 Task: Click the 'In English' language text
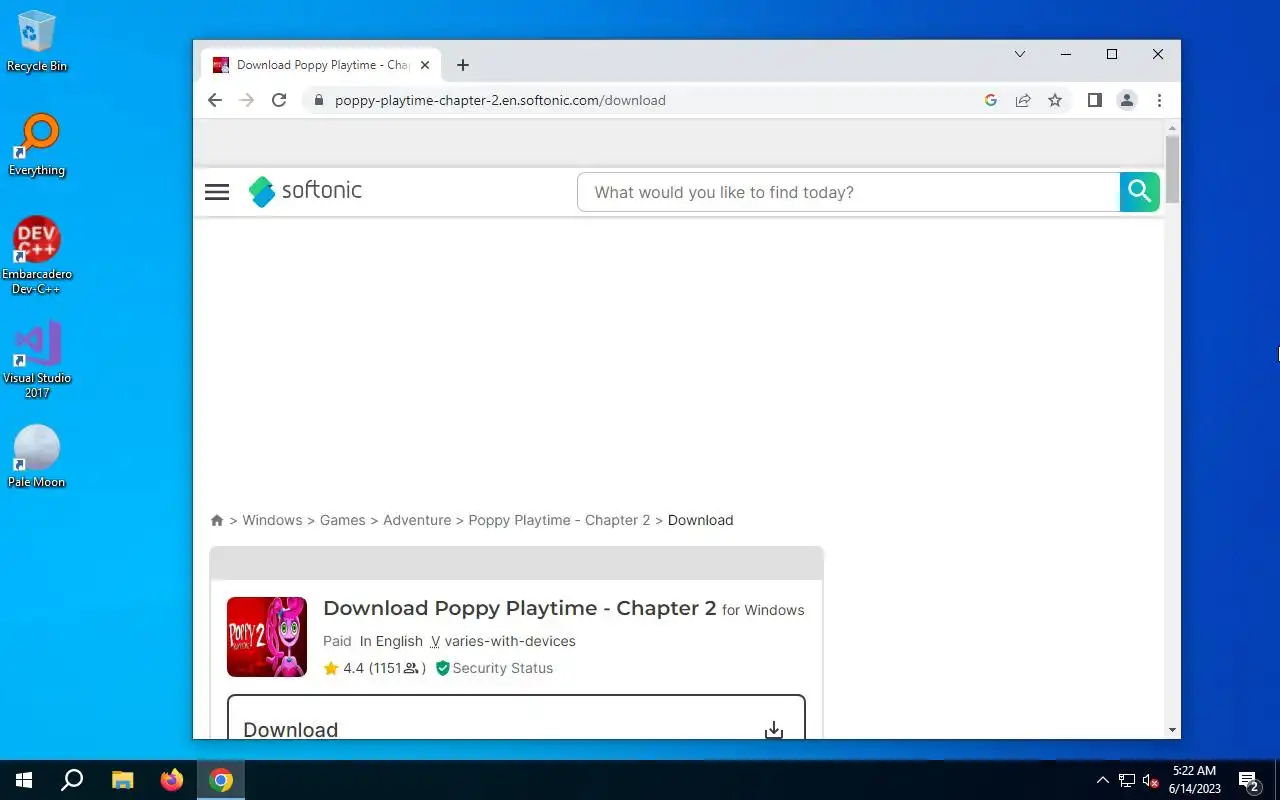[391, 641]
